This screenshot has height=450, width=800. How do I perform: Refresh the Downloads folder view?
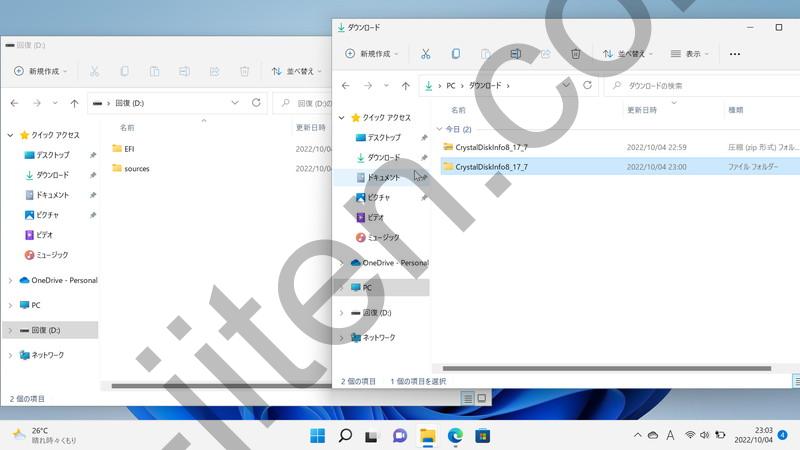tap(587, 86)
